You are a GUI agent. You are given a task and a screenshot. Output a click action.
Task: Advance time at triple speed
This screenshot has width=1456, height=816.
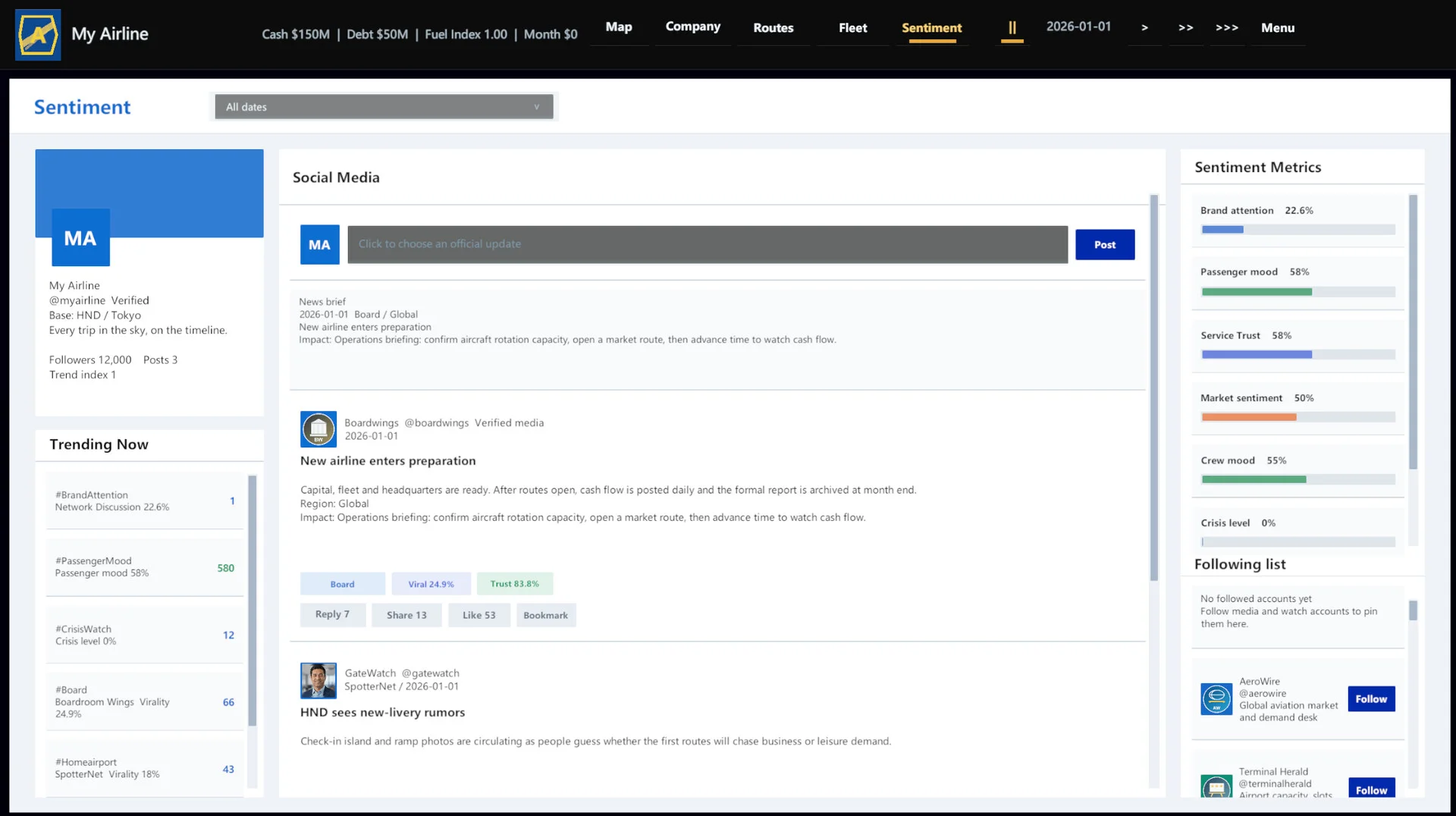[1227, 28]
